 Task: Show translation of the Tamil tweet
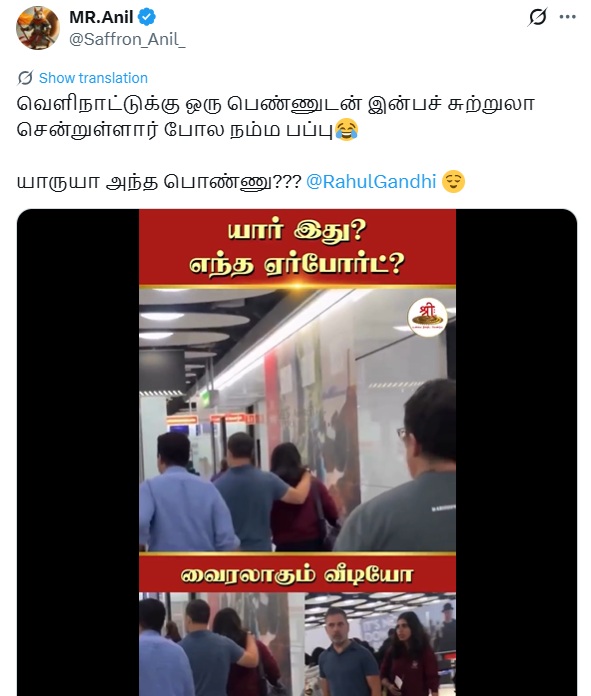[x=93, y=78]
